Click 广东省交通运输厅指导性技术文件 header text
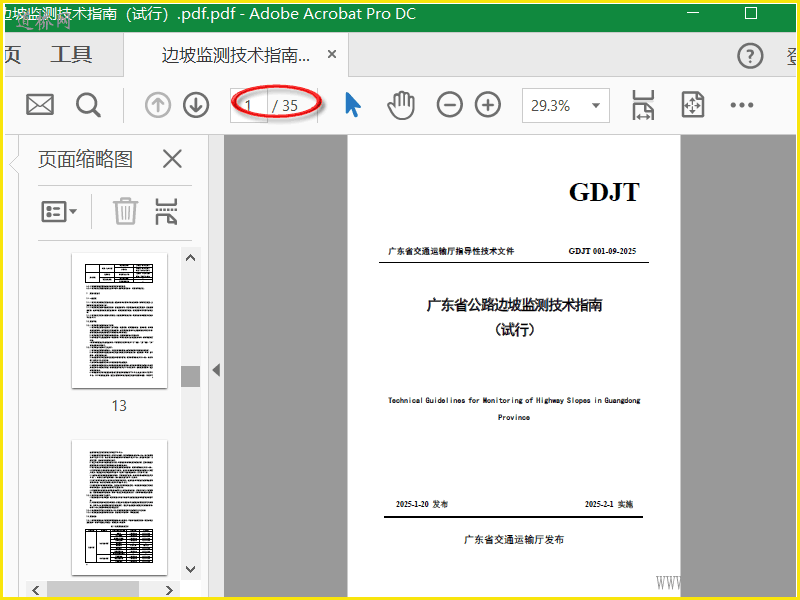Image resolution: width=800 pixels, height=600 pixels. [451, 251]
